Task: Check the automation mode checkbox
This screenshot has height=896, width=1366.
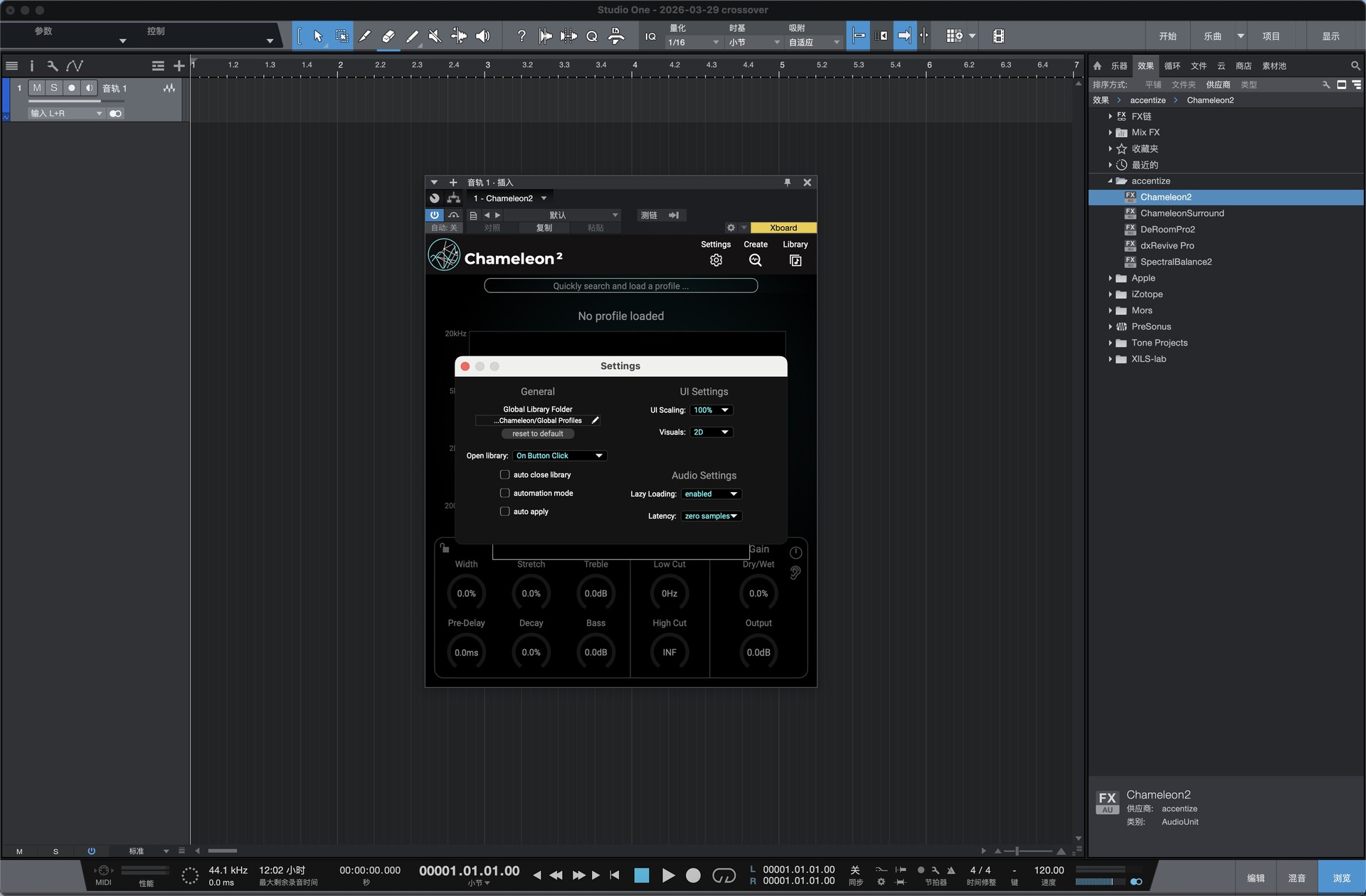Action: click(x=504, y=493)
